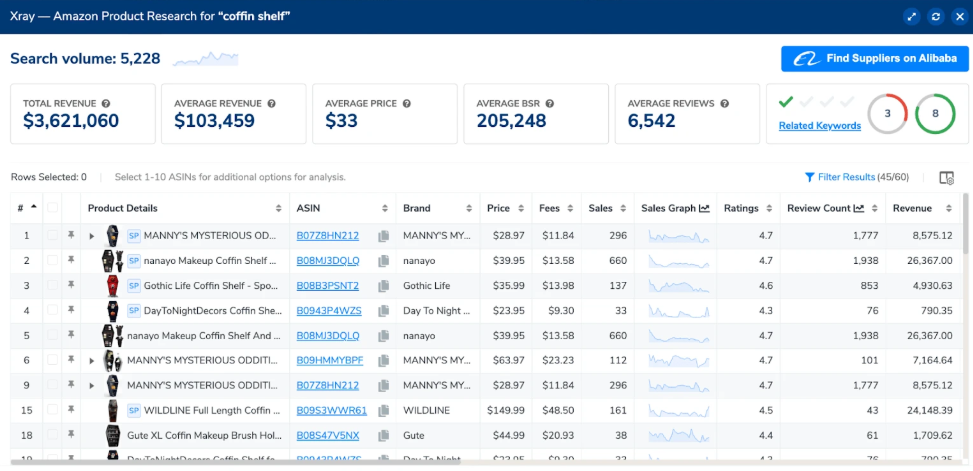Click the Sales Graph chart icon in header
Image resolution: width=973 pixels, height=471 pixels.
704,209
